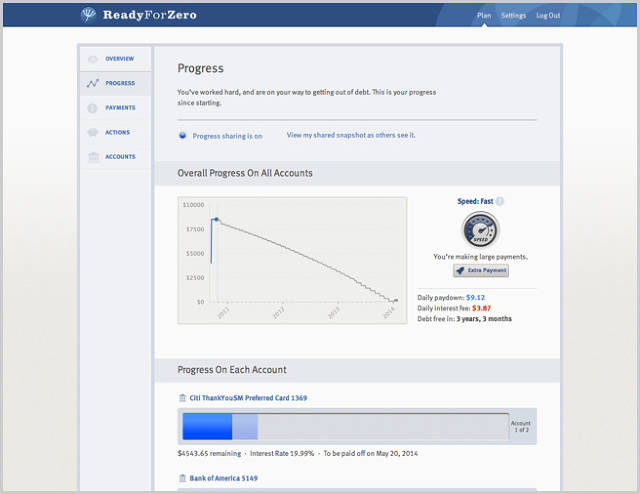Click "You're making large payments." text

[x=480, y=257]
